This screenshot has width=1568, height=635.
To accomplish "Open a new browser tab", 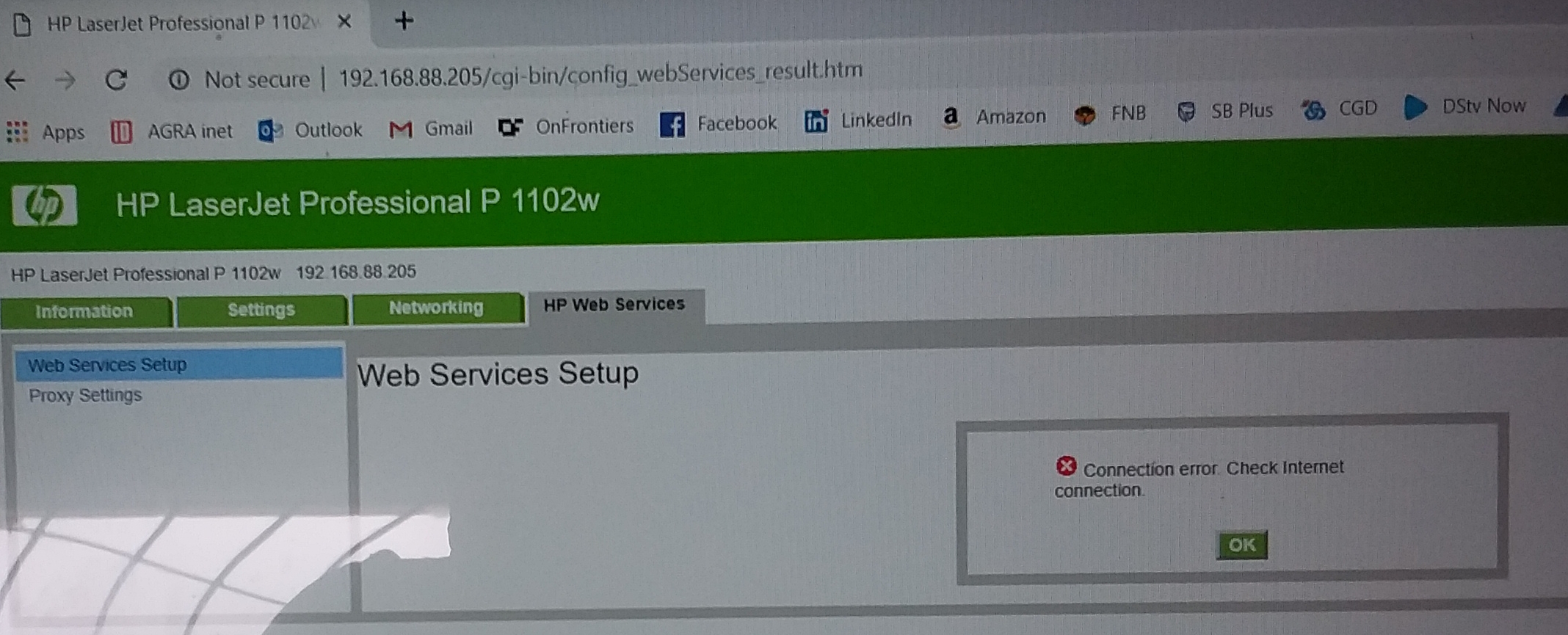I will pos(404,21).
